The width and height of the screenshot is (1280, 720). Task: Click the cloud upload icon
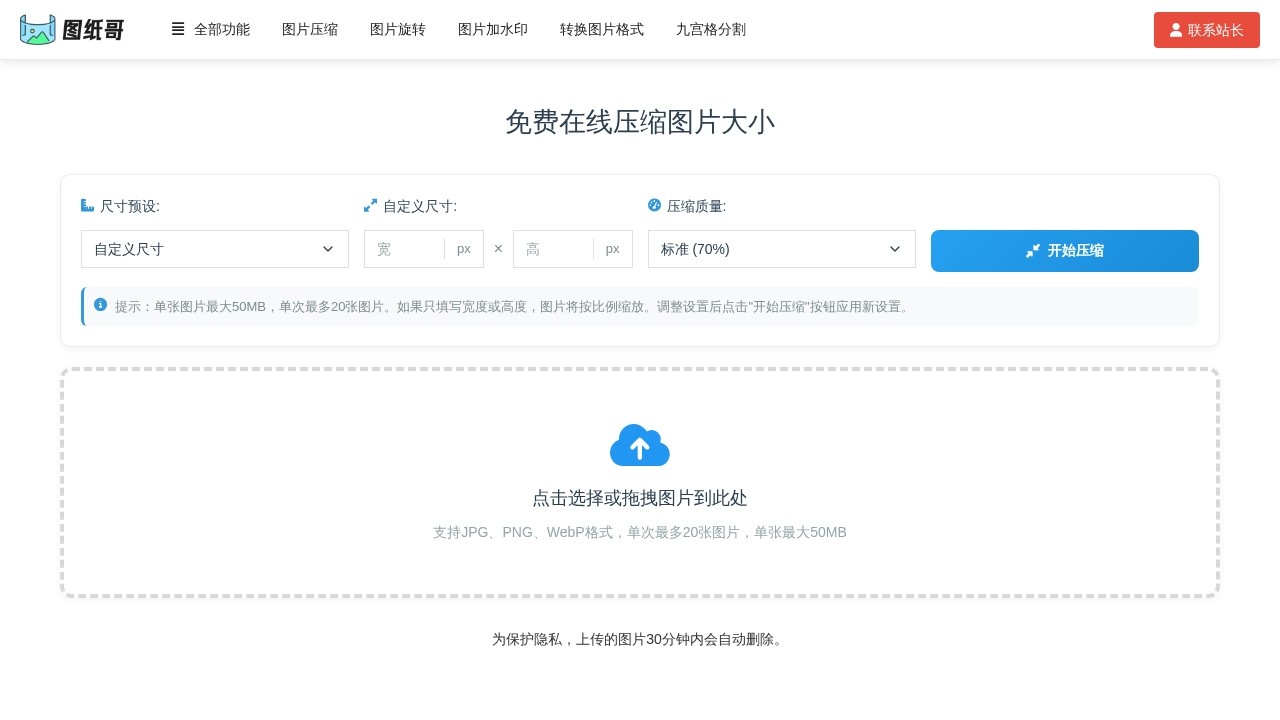coord(640,445)
